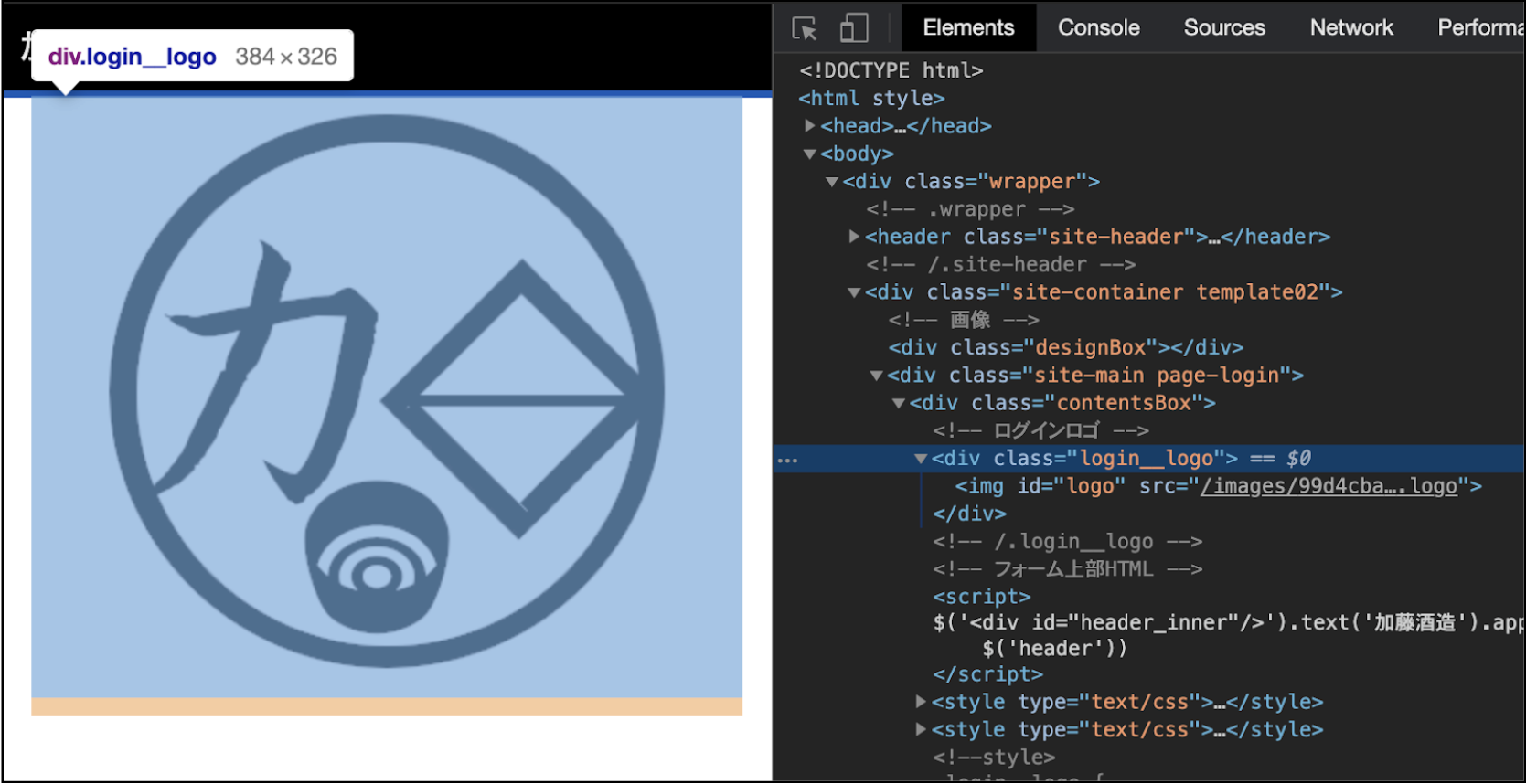Select the 画像 comment line
The width and height of the screenshot is (1526, 784).
[964, 320]
